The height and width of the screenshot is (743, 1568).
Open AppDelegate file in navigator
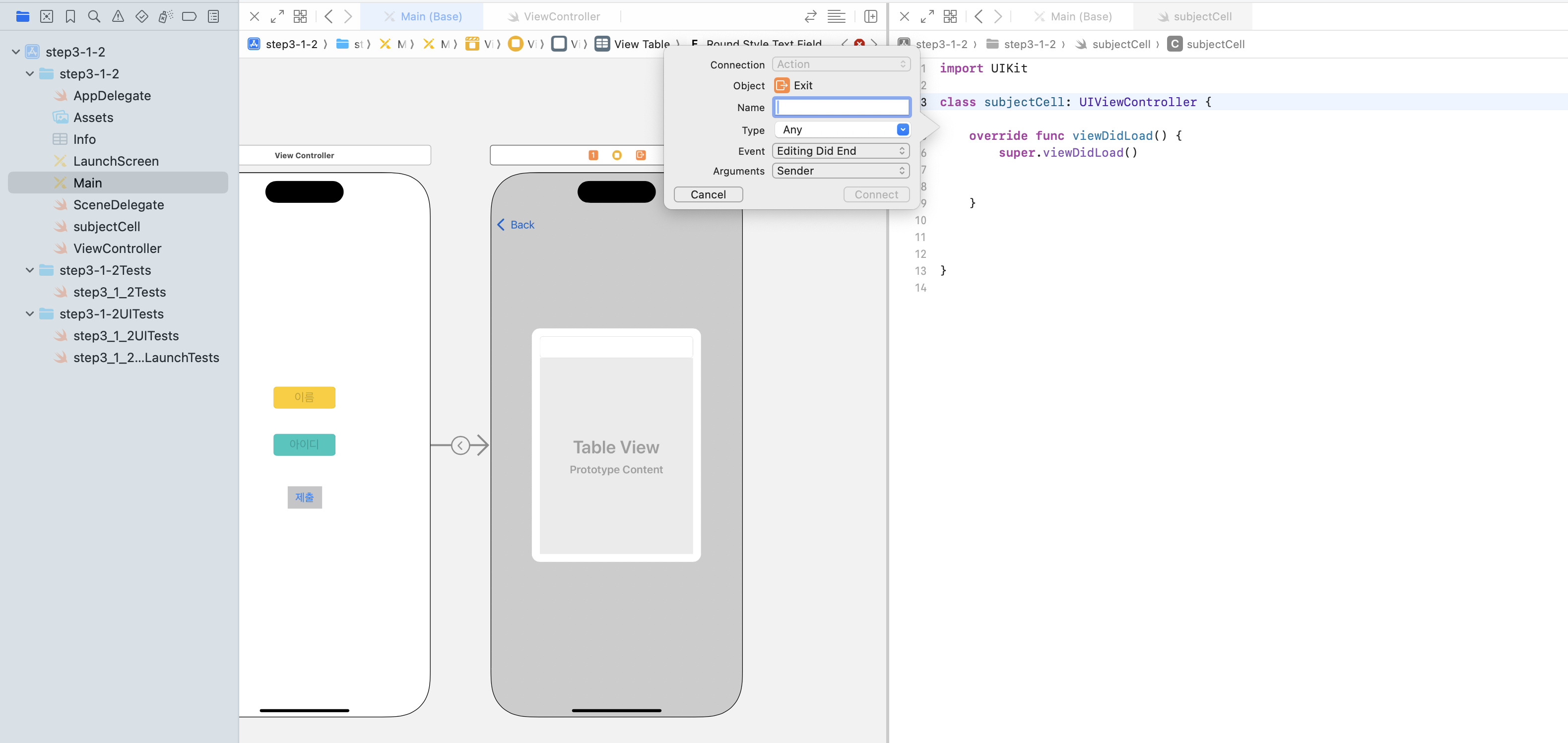coord(112,96)
